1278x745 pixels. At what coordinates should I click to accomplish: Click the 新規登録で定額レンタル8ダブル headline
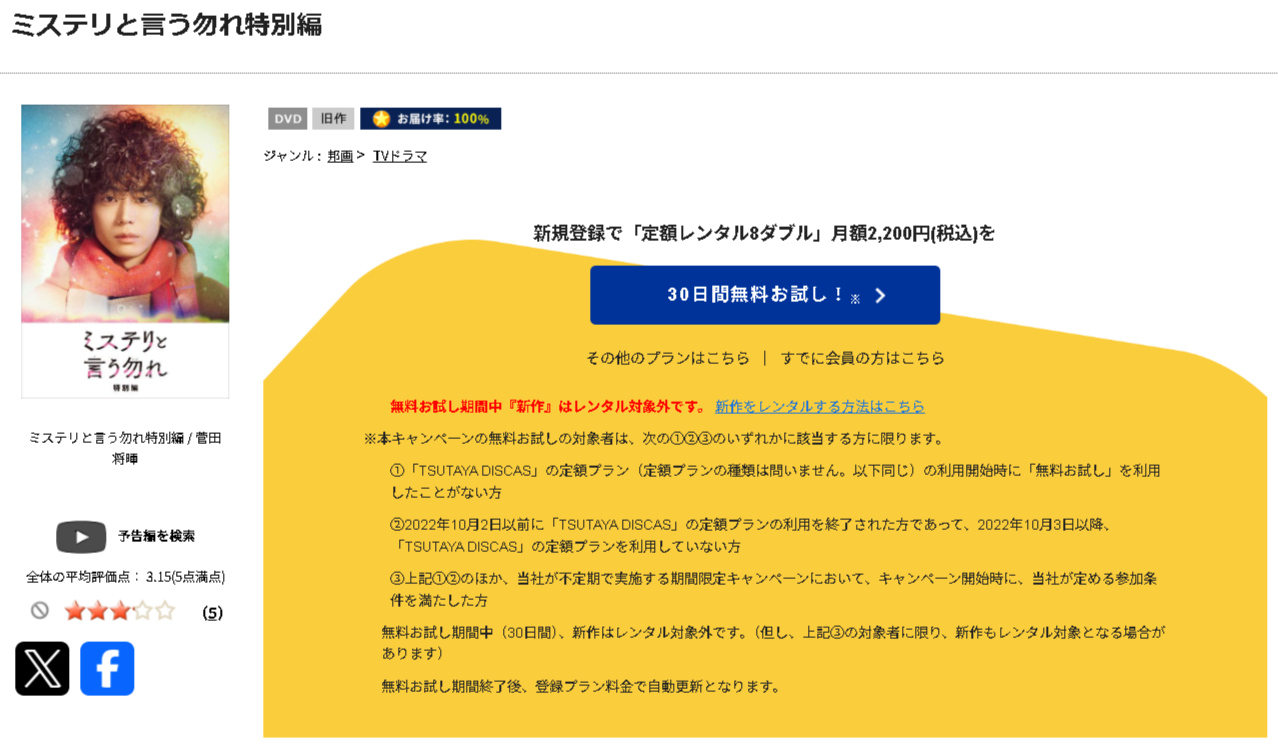[x=764, y=233]
